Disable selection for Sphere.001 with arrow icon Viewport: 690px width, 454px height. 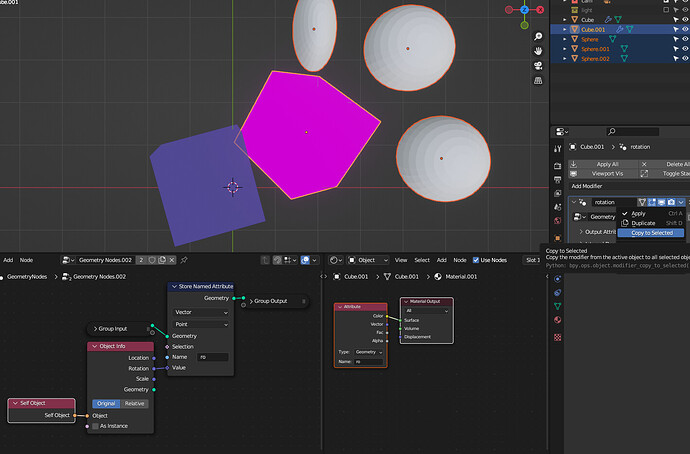[x=675, y=49]
